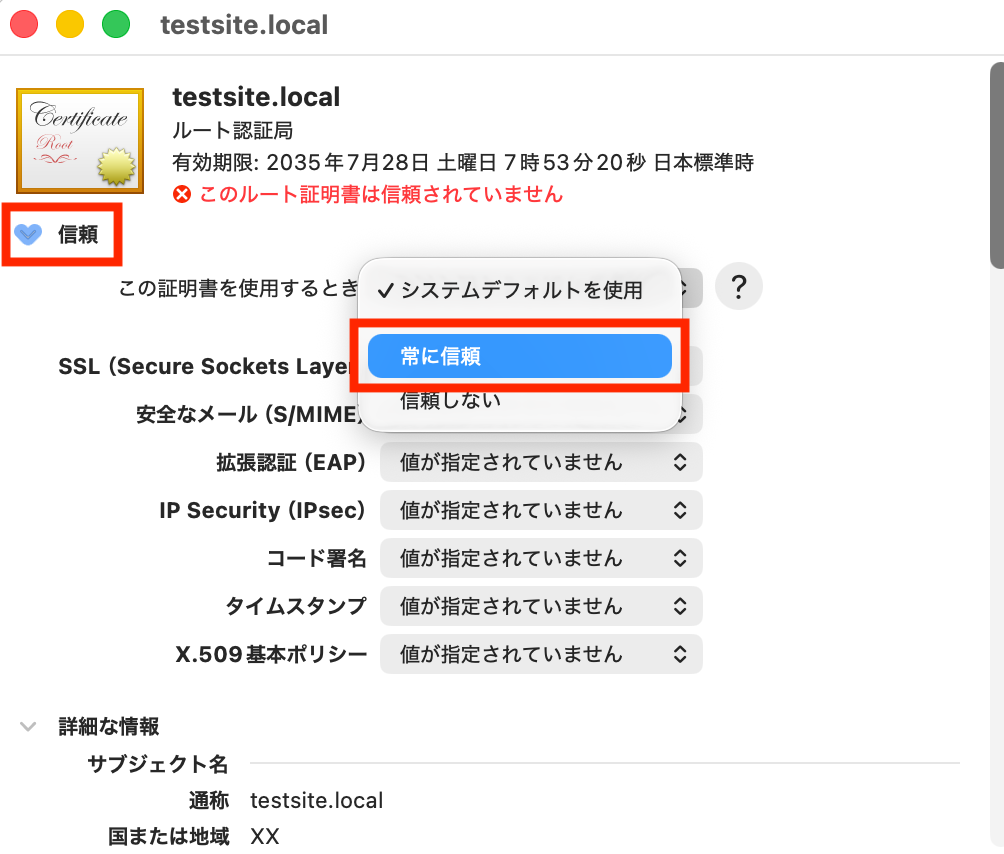Image resolution: width=1004 pixels, height=854 pixels.
Task: Click the サブジェクト名 heading
Action: tap(158, 764)
